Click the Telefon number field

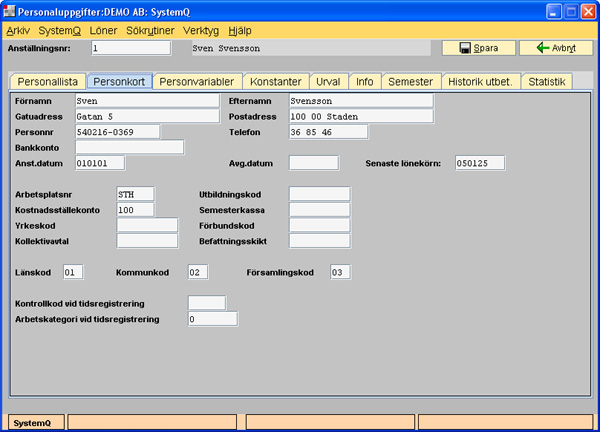[x=327, y=132]
